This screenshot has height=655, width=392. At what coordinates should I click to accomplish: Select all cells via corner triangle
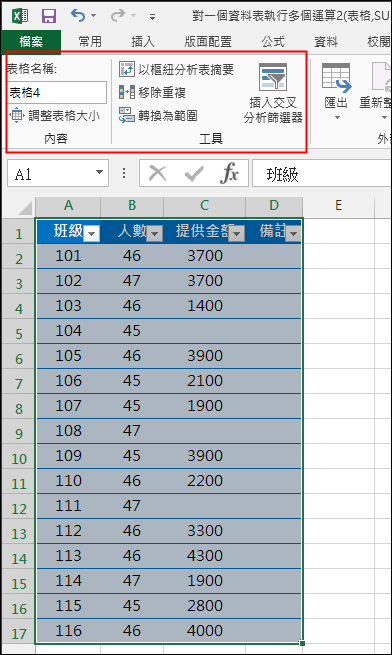(x=25, y=208)
